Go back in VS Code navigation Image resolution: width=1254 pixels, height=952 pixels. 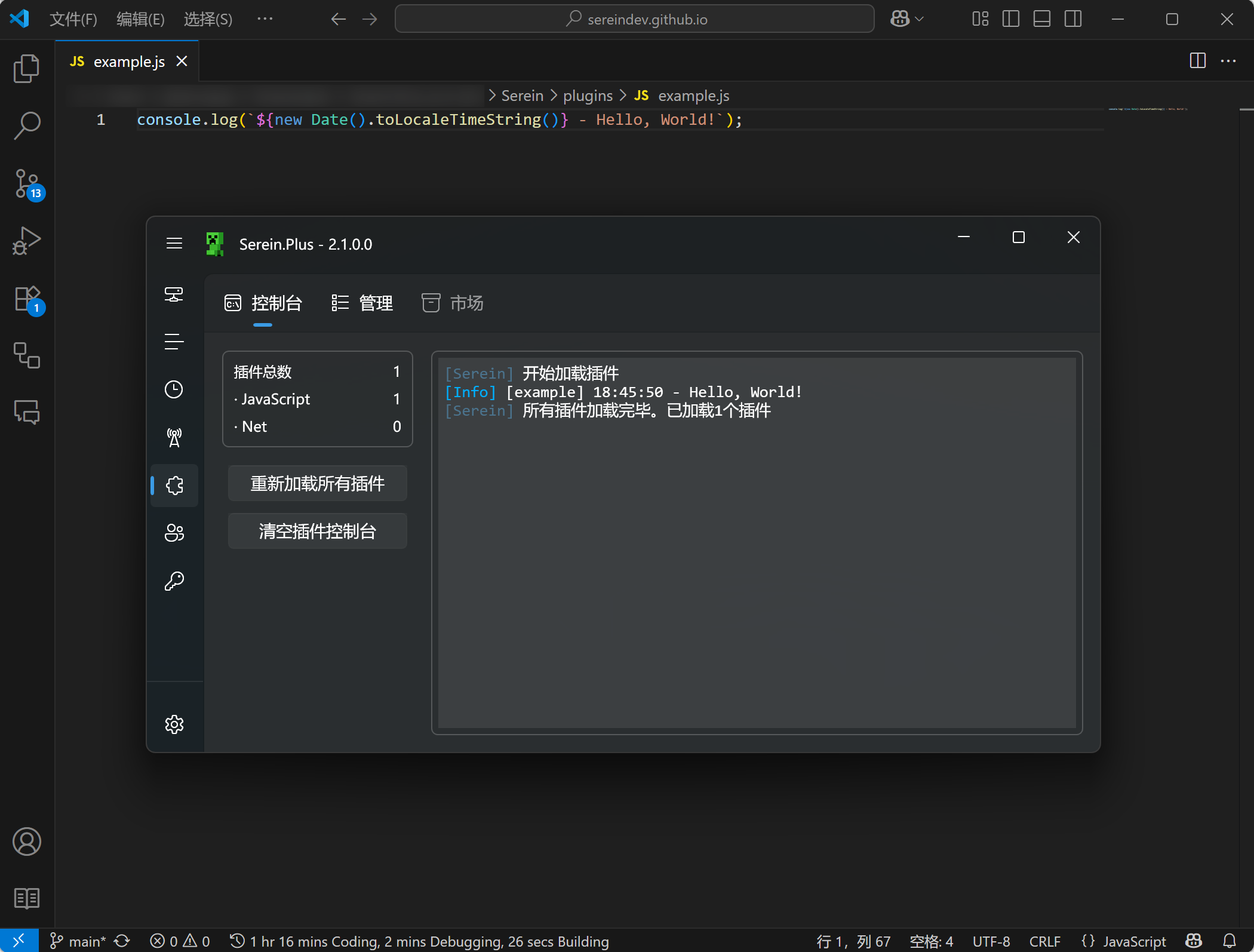[339, 19]
